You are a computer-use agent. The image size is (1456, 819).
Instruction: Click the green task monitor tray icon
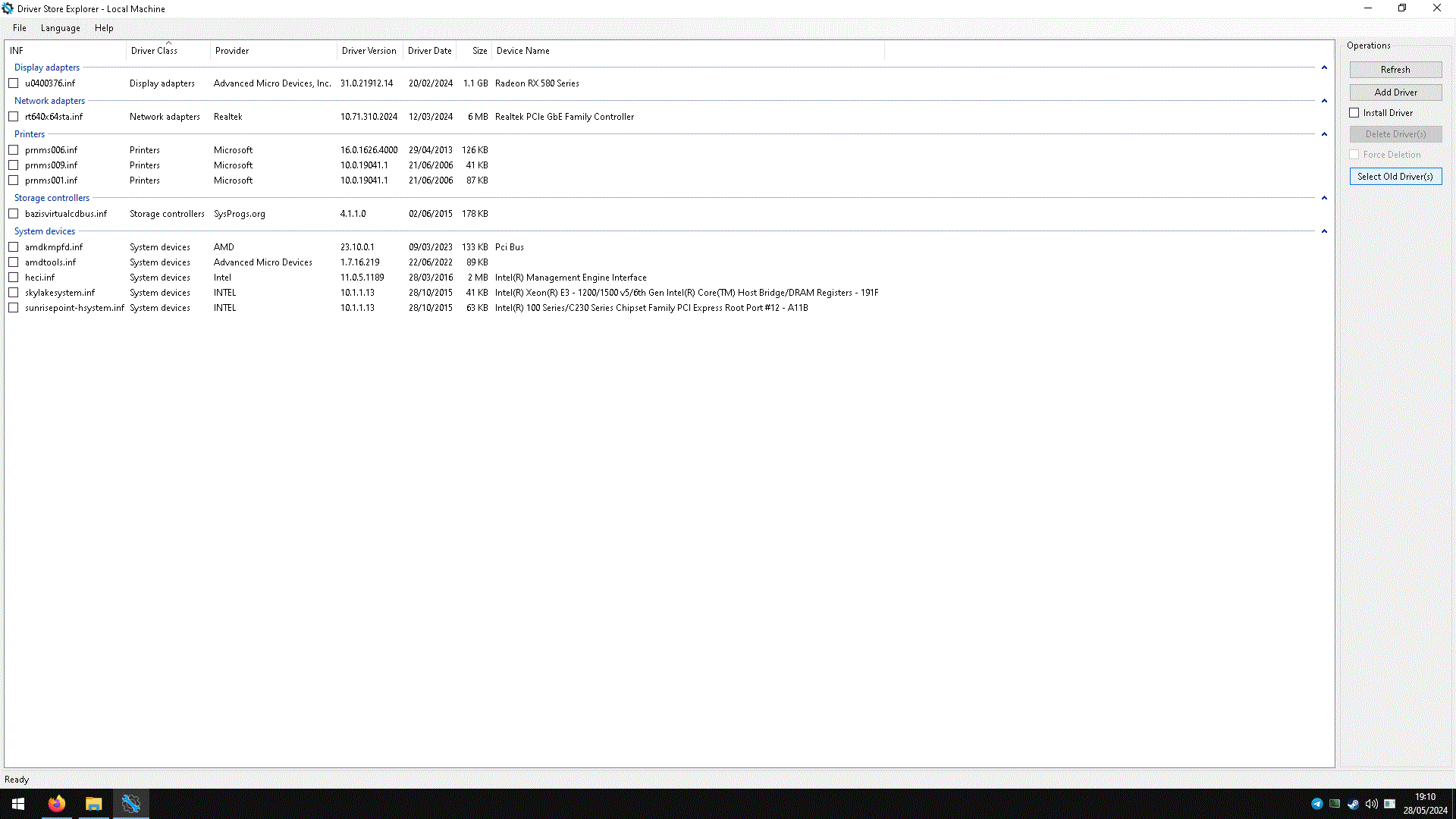[1335, 804]
